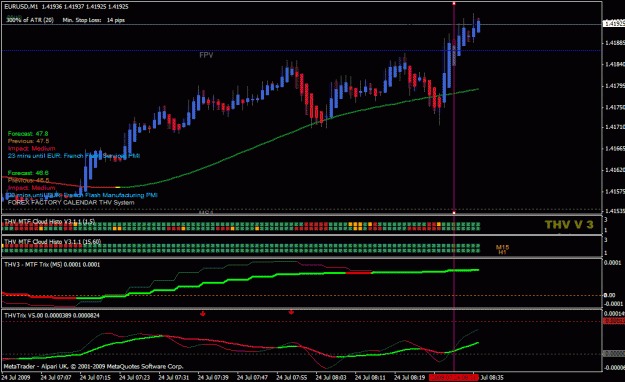This screenshot has height=382, width=625.
Task: Click 'French Flash Services PMI' countdown line
Action: click(x=74, y=156)
